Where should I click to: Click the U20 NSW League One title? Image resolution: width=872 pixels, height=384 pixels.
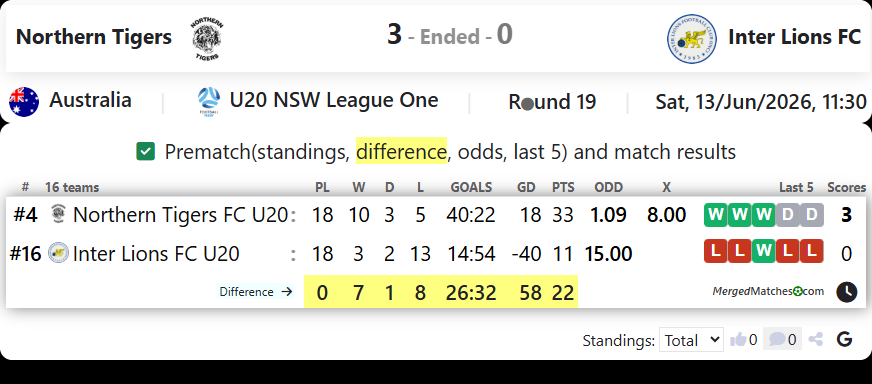tap(334, 101)
